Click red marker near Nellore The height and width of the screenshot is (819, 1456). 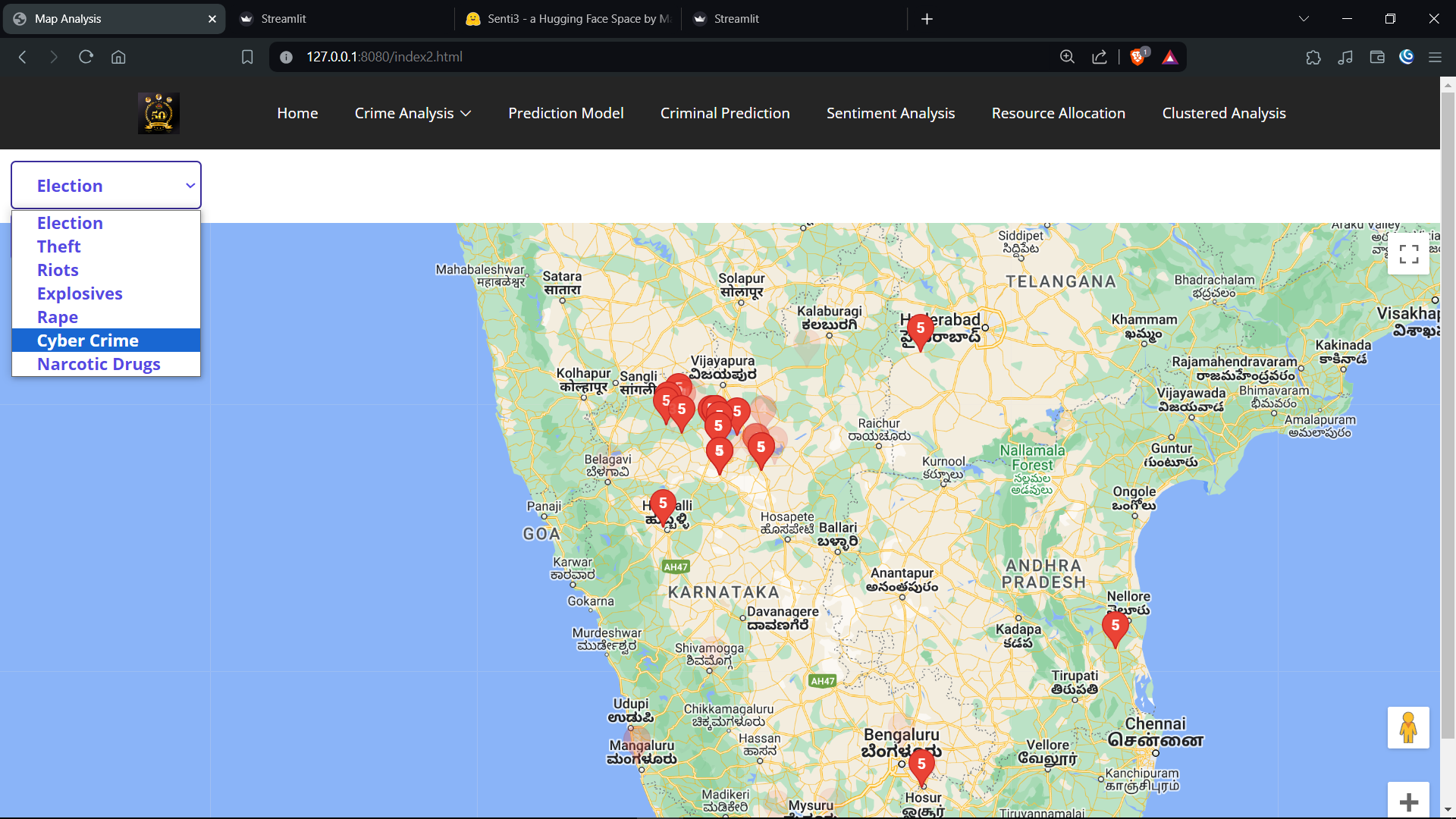(x=1115, y=628)
